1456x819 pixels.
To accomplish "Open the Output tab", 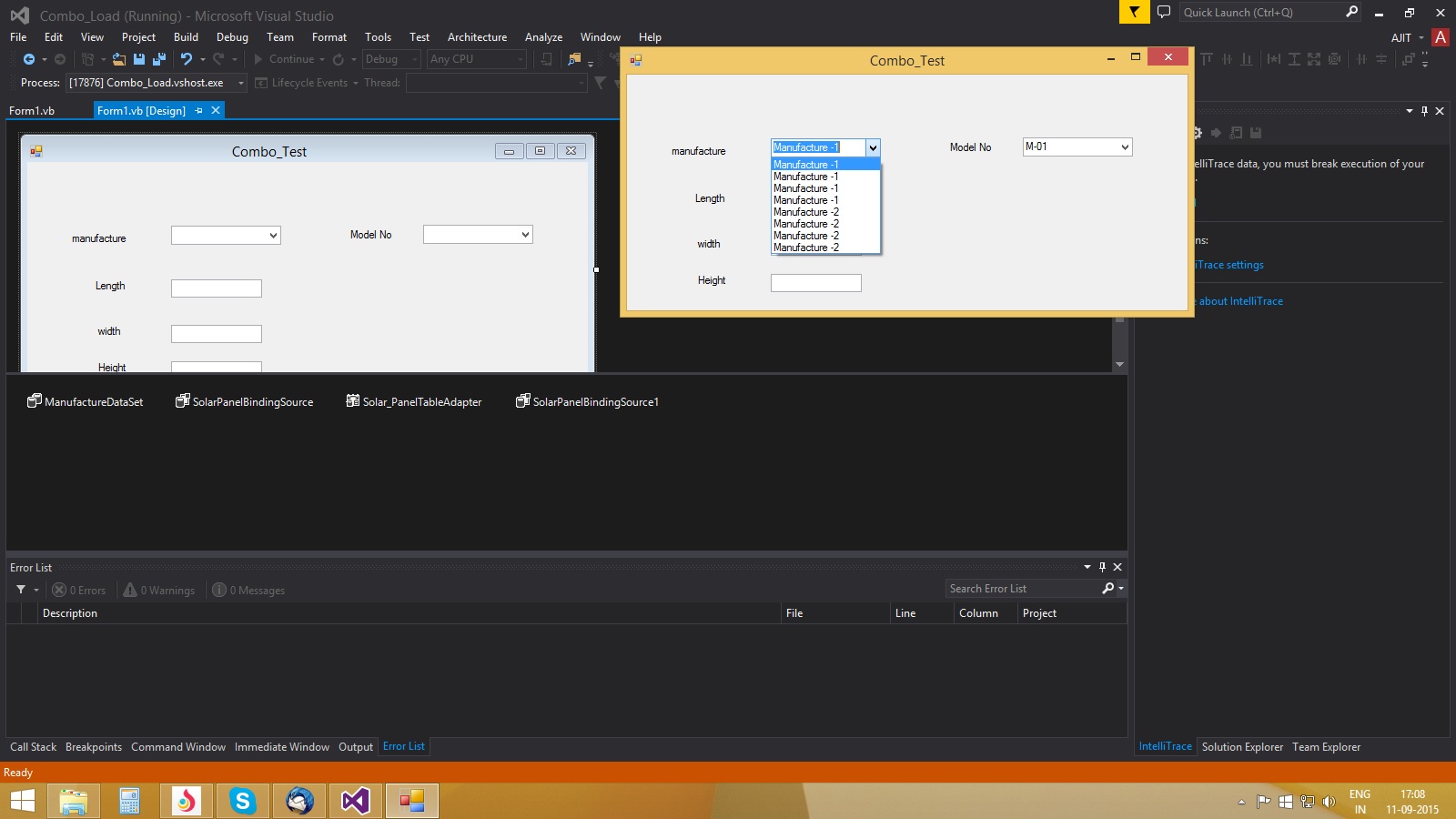I will tap(356, 747).
